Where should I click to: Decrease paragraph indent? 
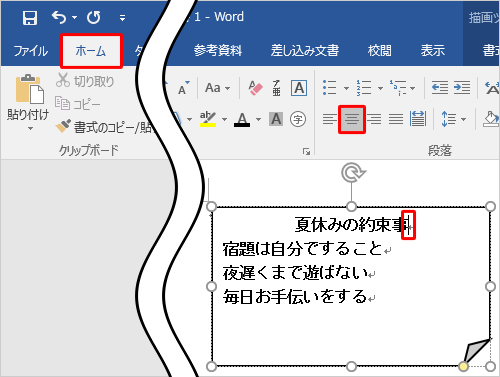coord(440,88)
